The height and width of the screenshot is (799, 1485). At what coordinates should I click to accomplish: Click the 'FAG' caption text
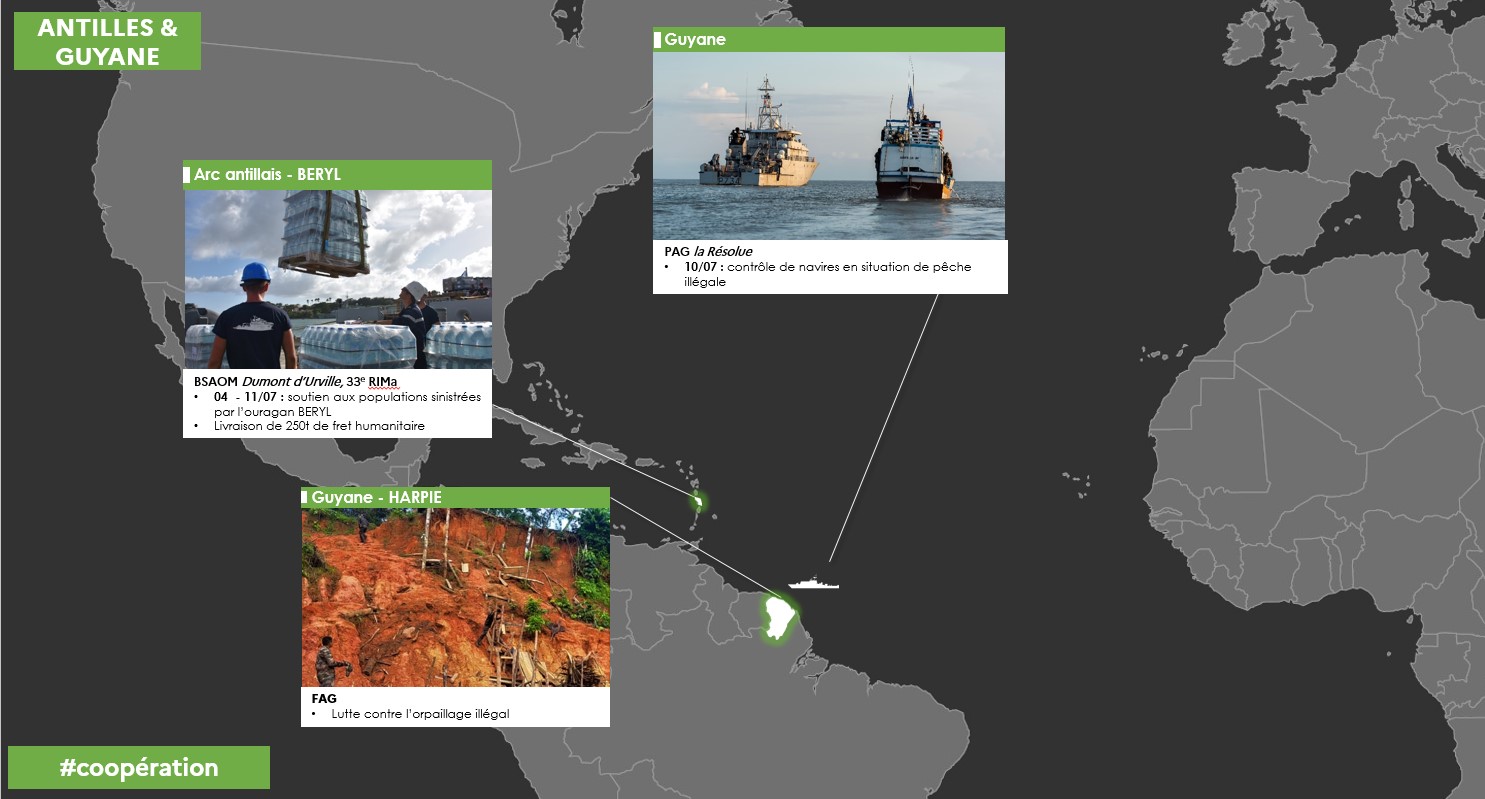coord(324,698)
